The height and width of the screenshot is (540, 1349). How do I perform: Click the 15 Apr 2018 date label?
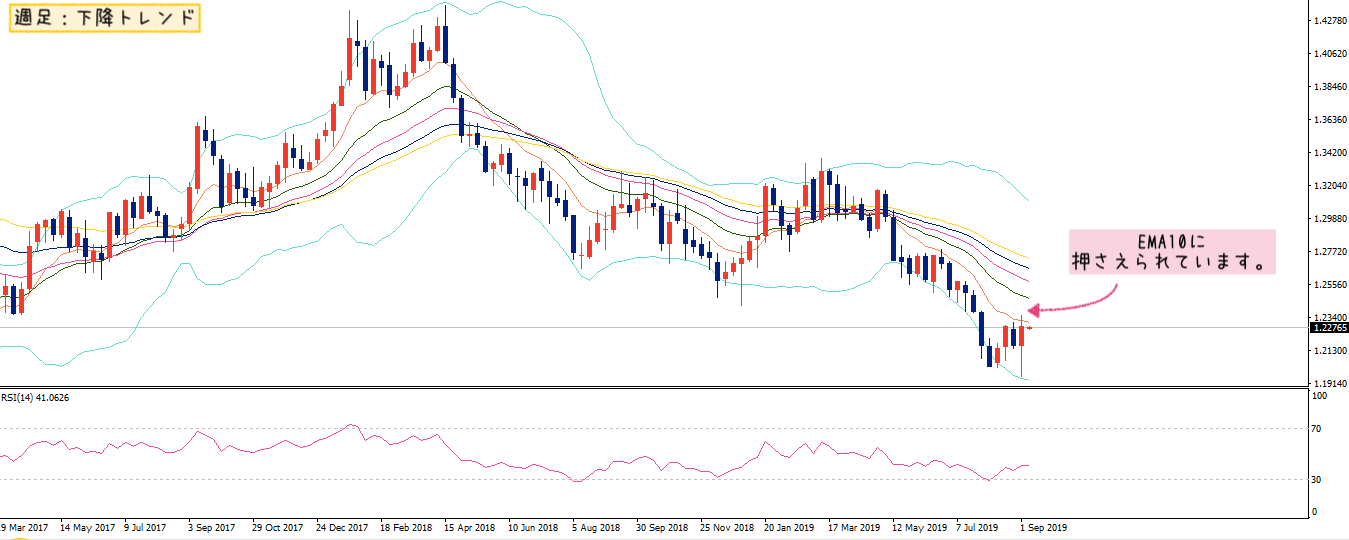471,526
